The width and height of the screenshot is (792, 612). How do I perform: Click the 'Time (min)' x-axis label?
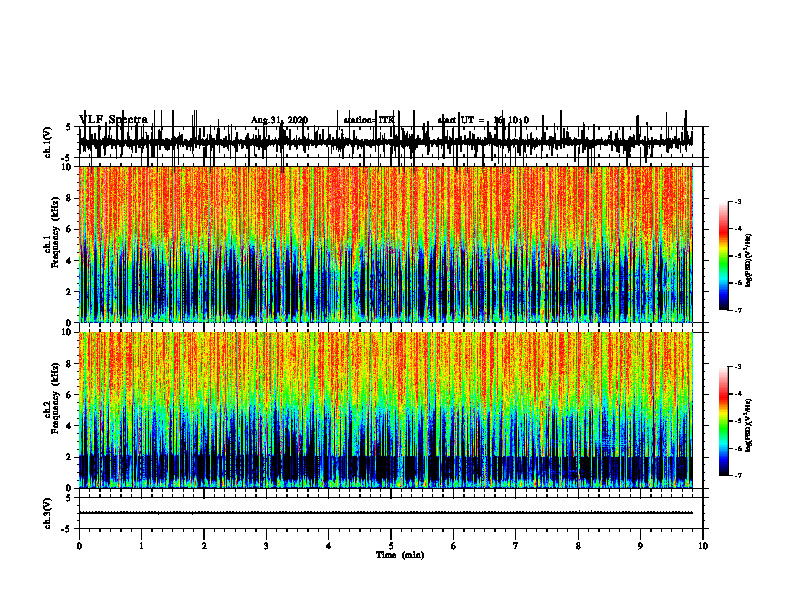400,555
